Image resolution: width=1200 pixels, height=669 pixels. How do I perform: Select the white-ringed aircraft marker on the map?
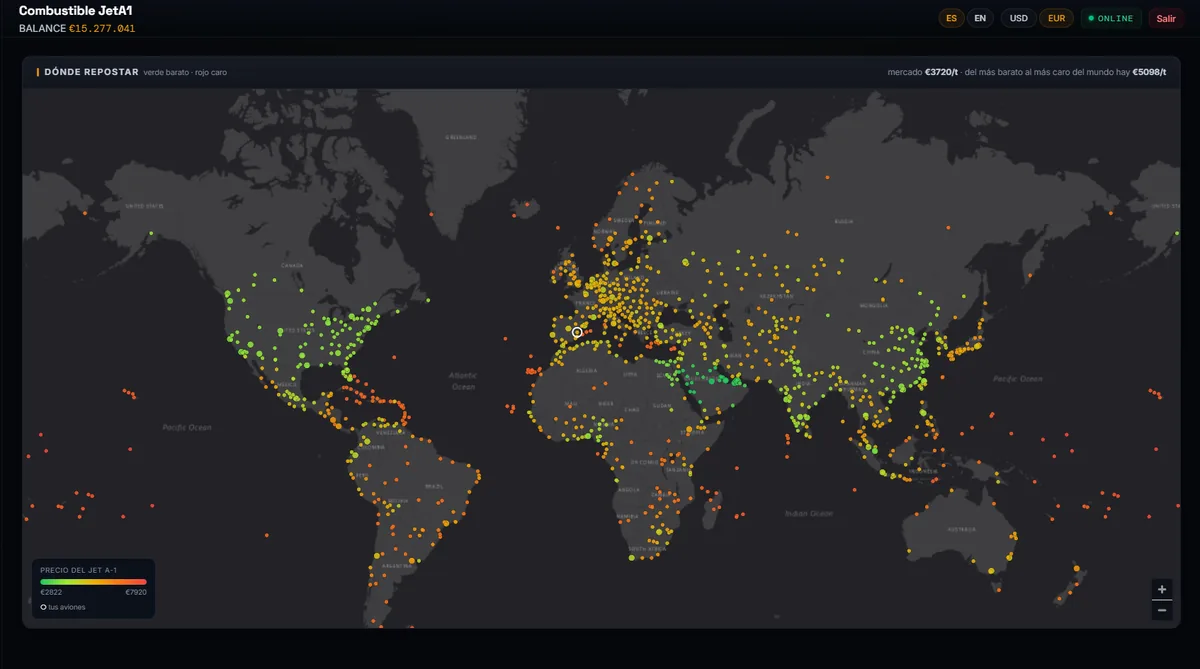[x=577, y=332]
